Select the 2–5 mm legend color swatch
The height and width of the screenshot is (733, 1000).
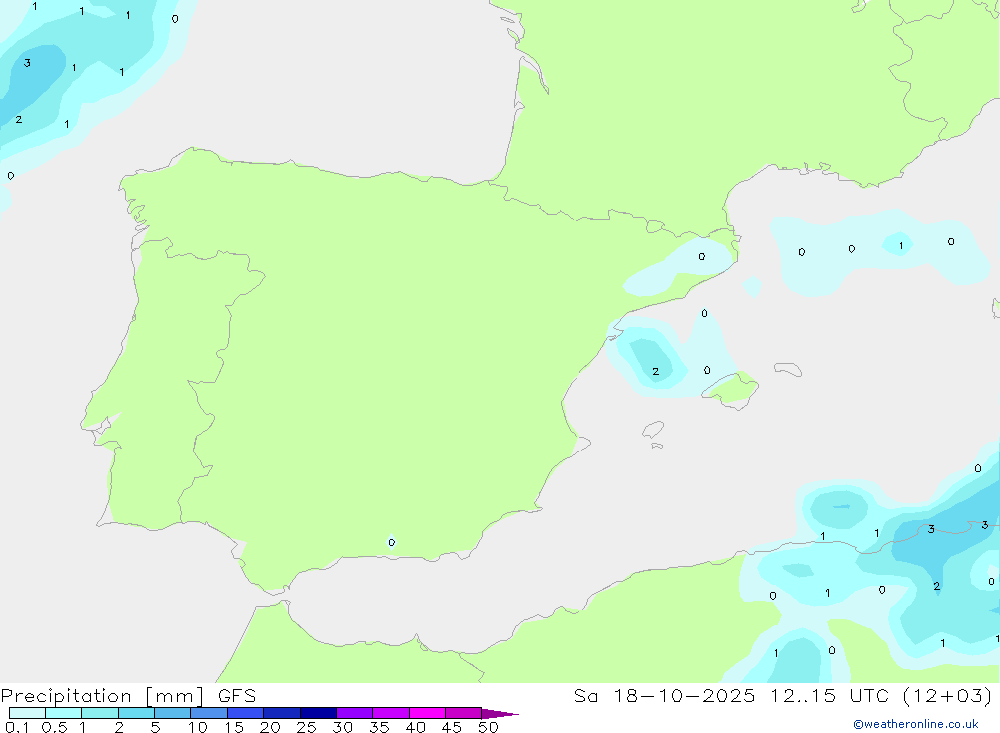click(136, 713)
